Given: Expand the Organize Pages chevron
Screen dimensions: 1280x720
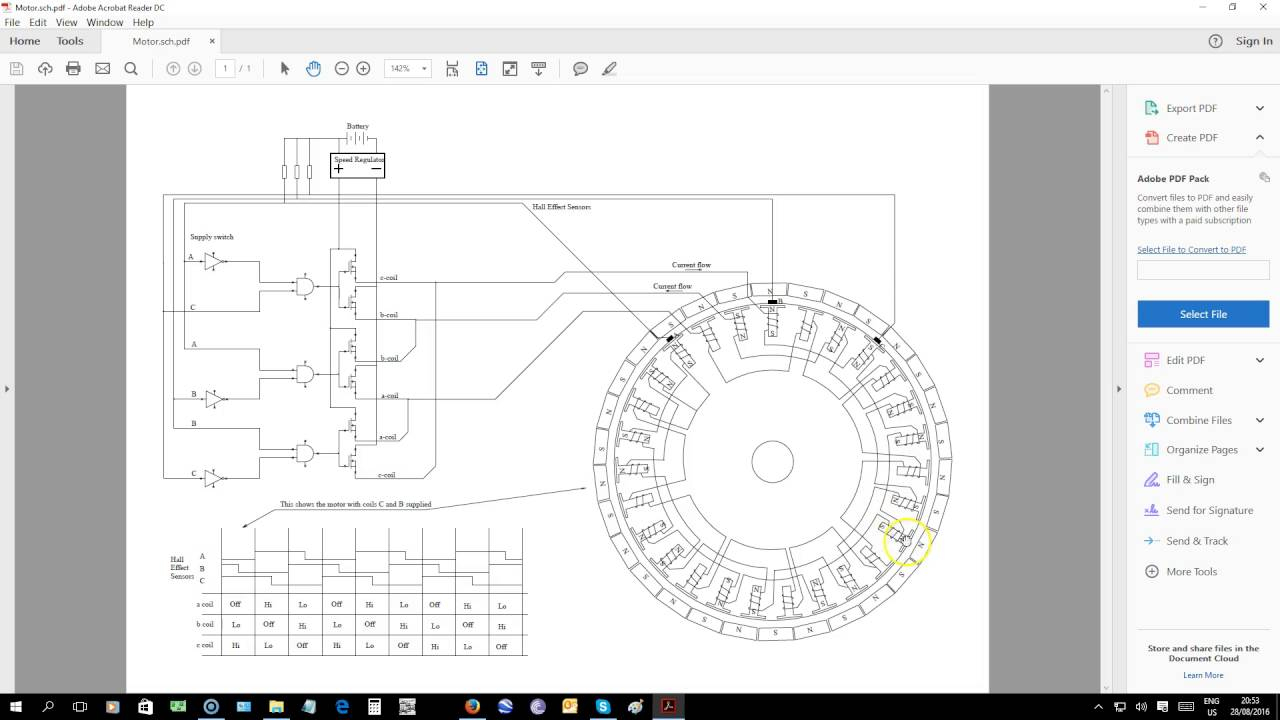Looking at the screenshot, I should (1259, 450).
